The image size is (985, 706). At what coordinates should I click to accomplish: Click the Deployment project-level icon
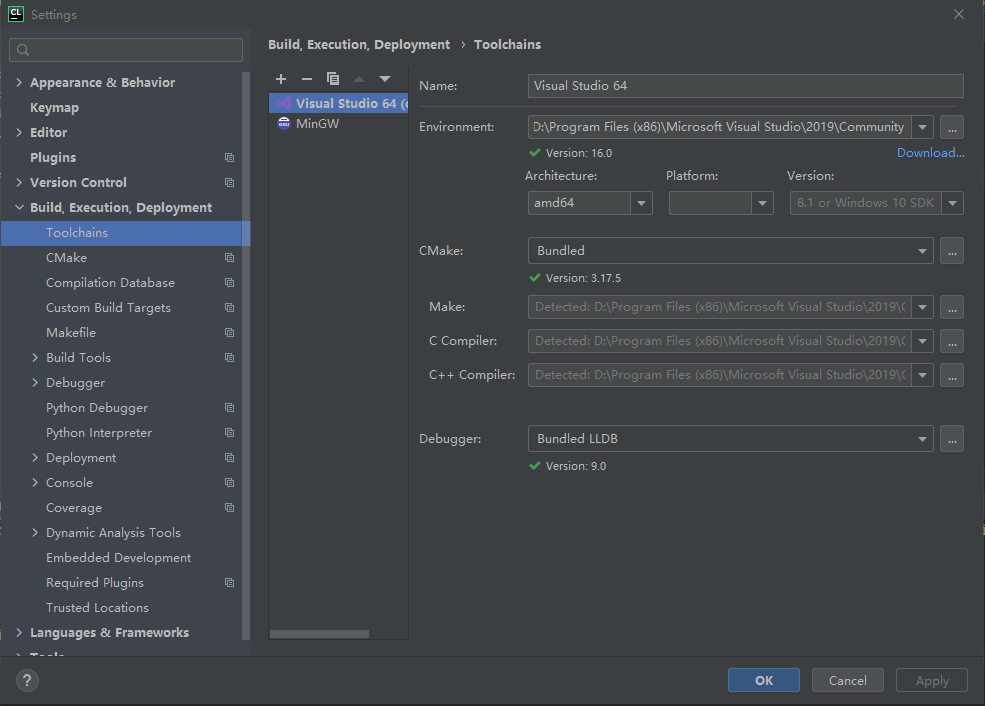tap(229, 458)
